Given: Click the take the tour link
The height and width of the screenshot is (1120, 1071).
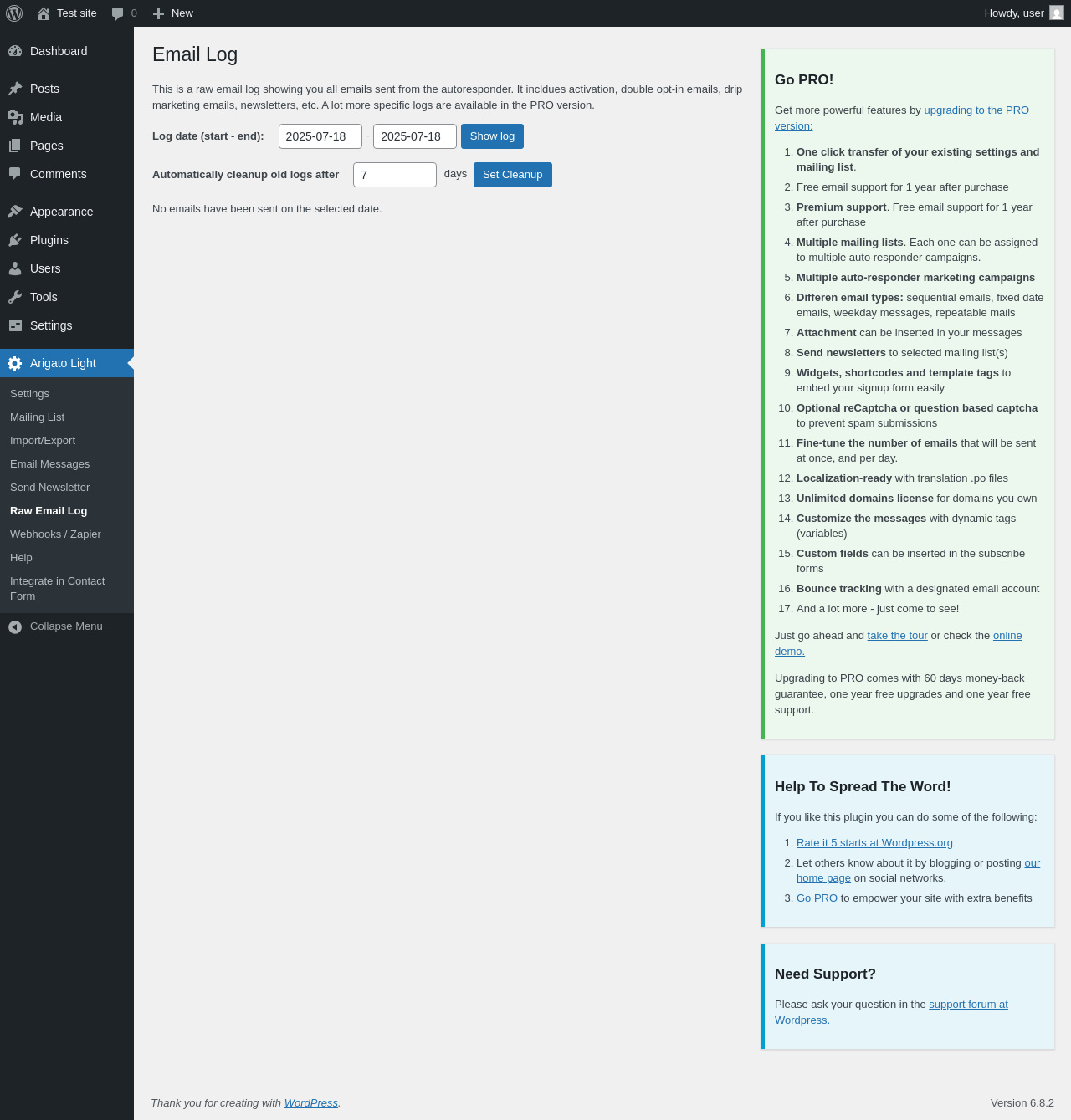Looking at the screenshot, I should click(897, 636).
